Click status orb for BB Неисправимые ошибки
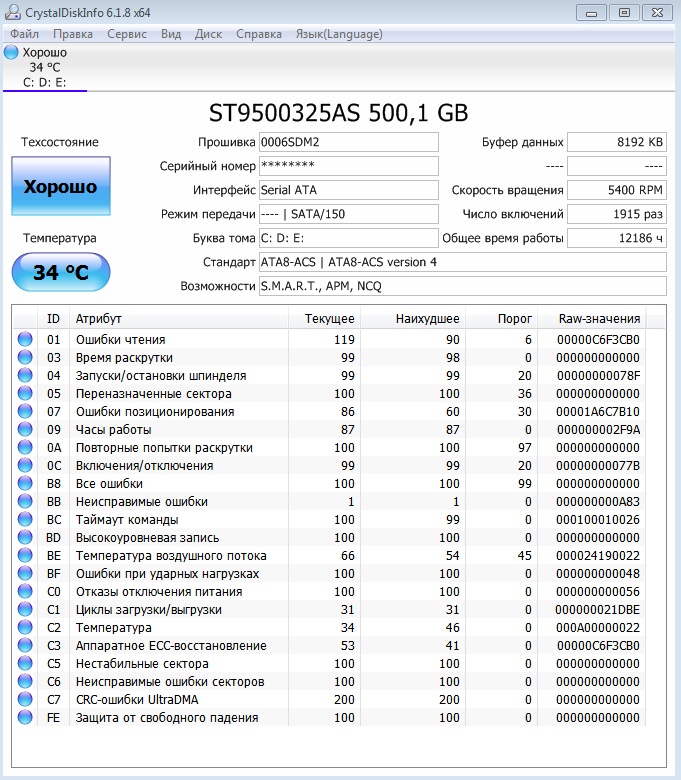Image resolution: width=681 pixels, height=780 pixels. pyautogui.click(x=25, y=502)
